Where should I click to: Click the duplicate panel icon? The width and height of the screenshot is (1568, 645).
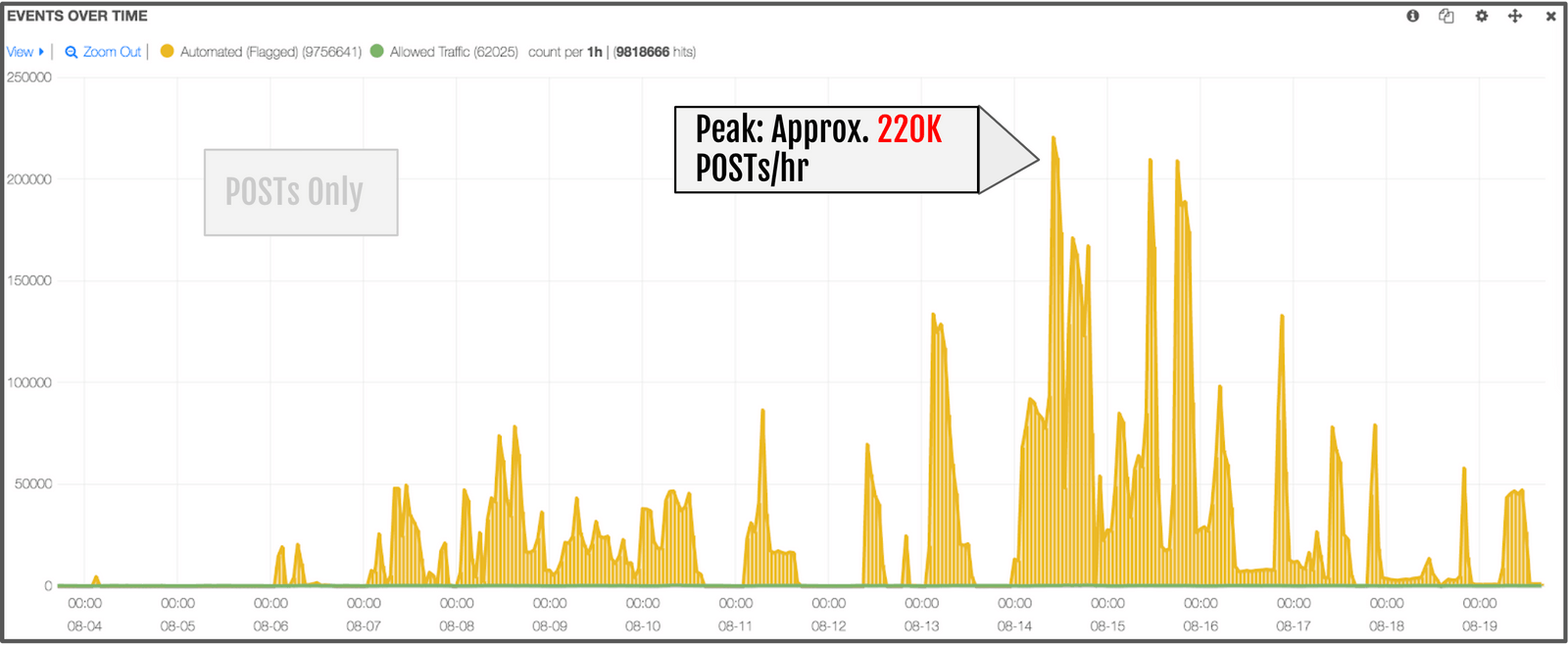(x=1446, y=16)
